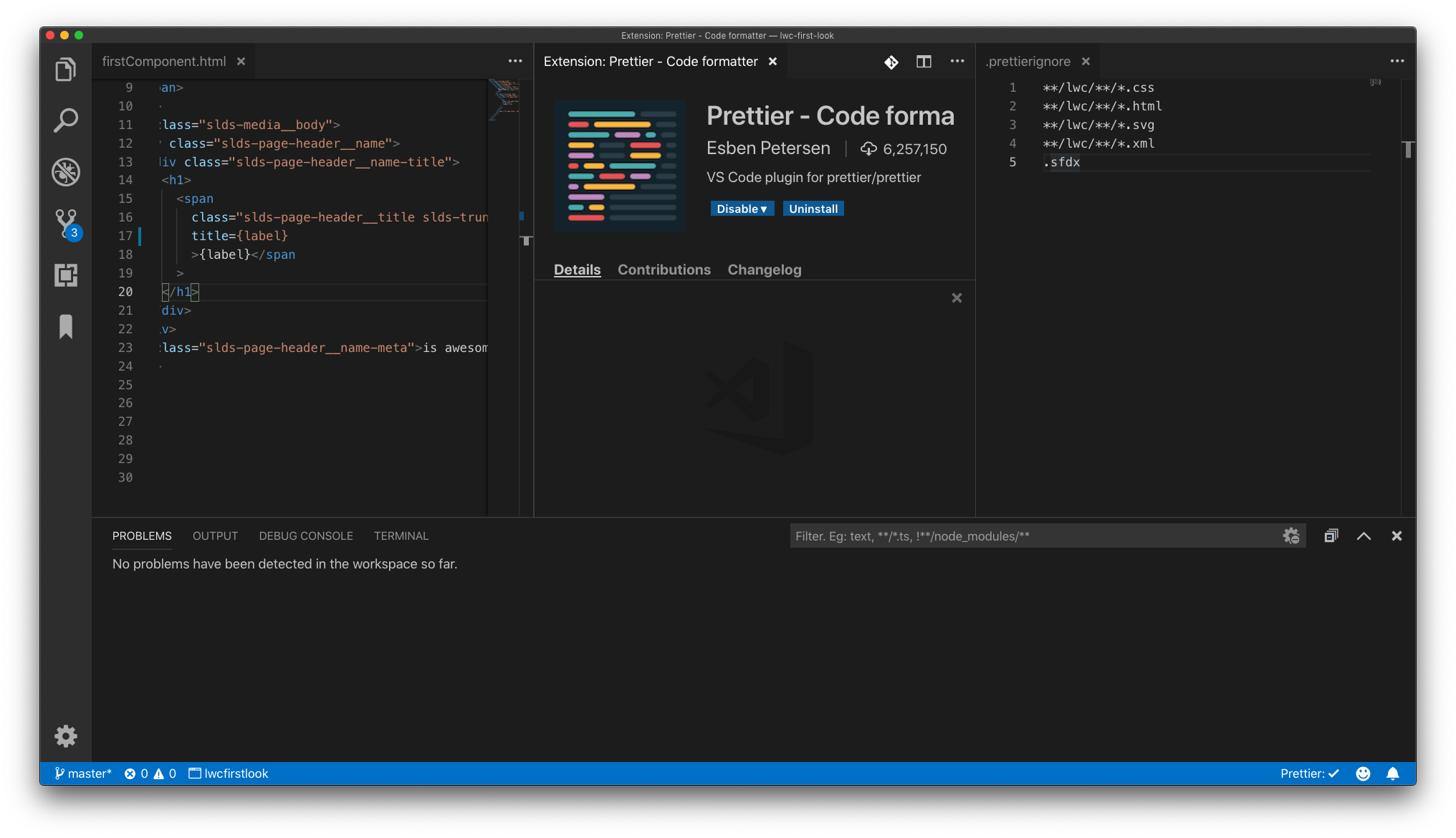Click the Prettier status indicator
Viewport: 1456px width, 838px height.
click(1310, 773)
